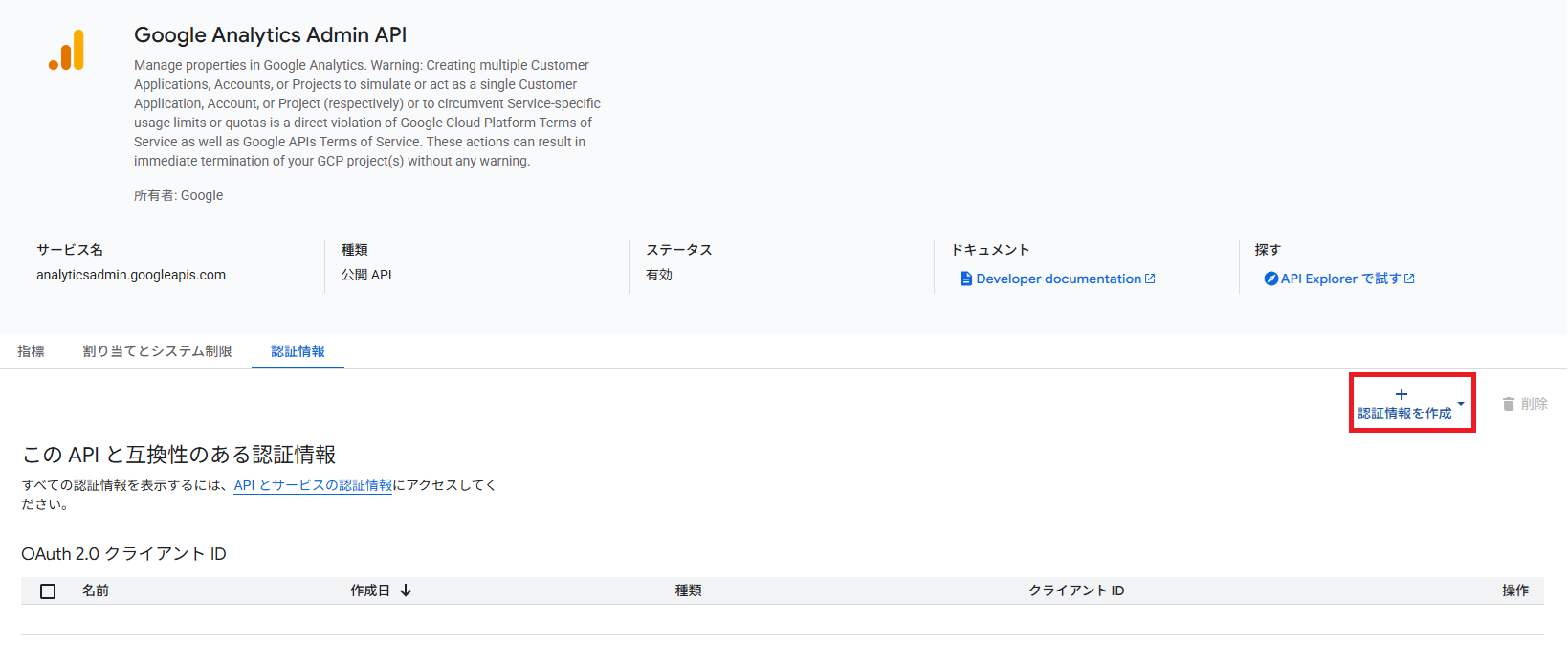Switch to the 指標 tab
This screenshot has width=1568, height=647.
(31, 351)
